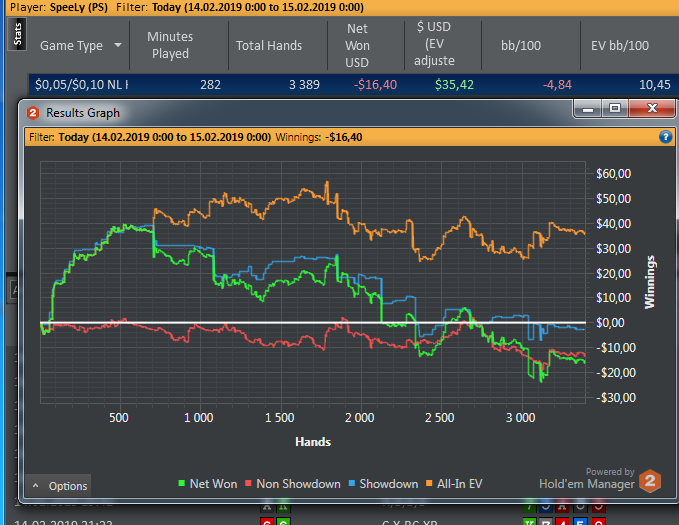This screenshot has width=679, height=525.
Task: Toggle the All-In EV orange legend swatch
Action: point(429,483)
